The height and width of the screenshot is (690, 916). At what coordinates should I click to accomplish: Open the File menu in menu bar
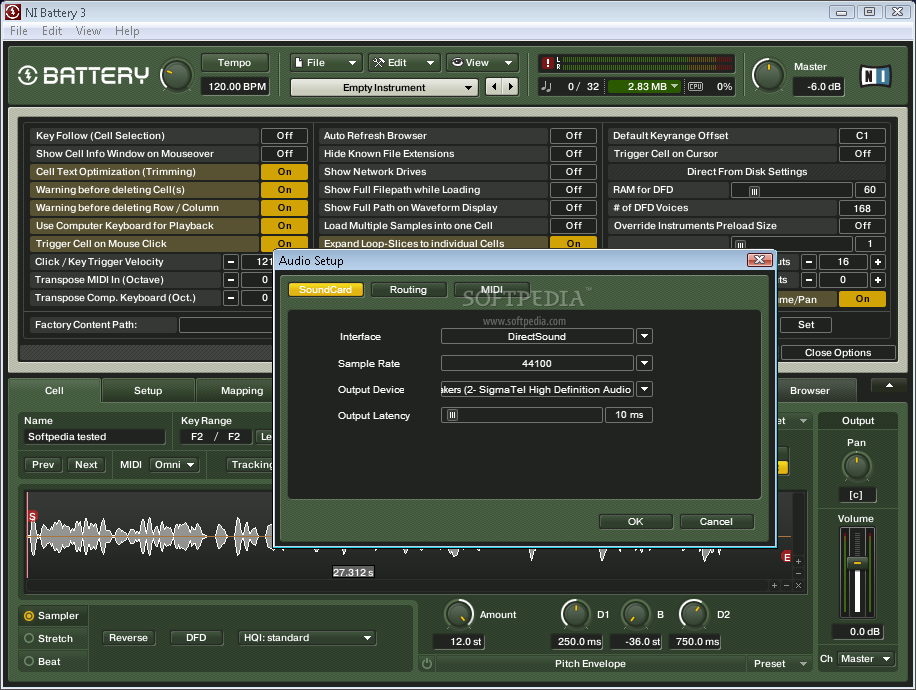pos(19,31)
